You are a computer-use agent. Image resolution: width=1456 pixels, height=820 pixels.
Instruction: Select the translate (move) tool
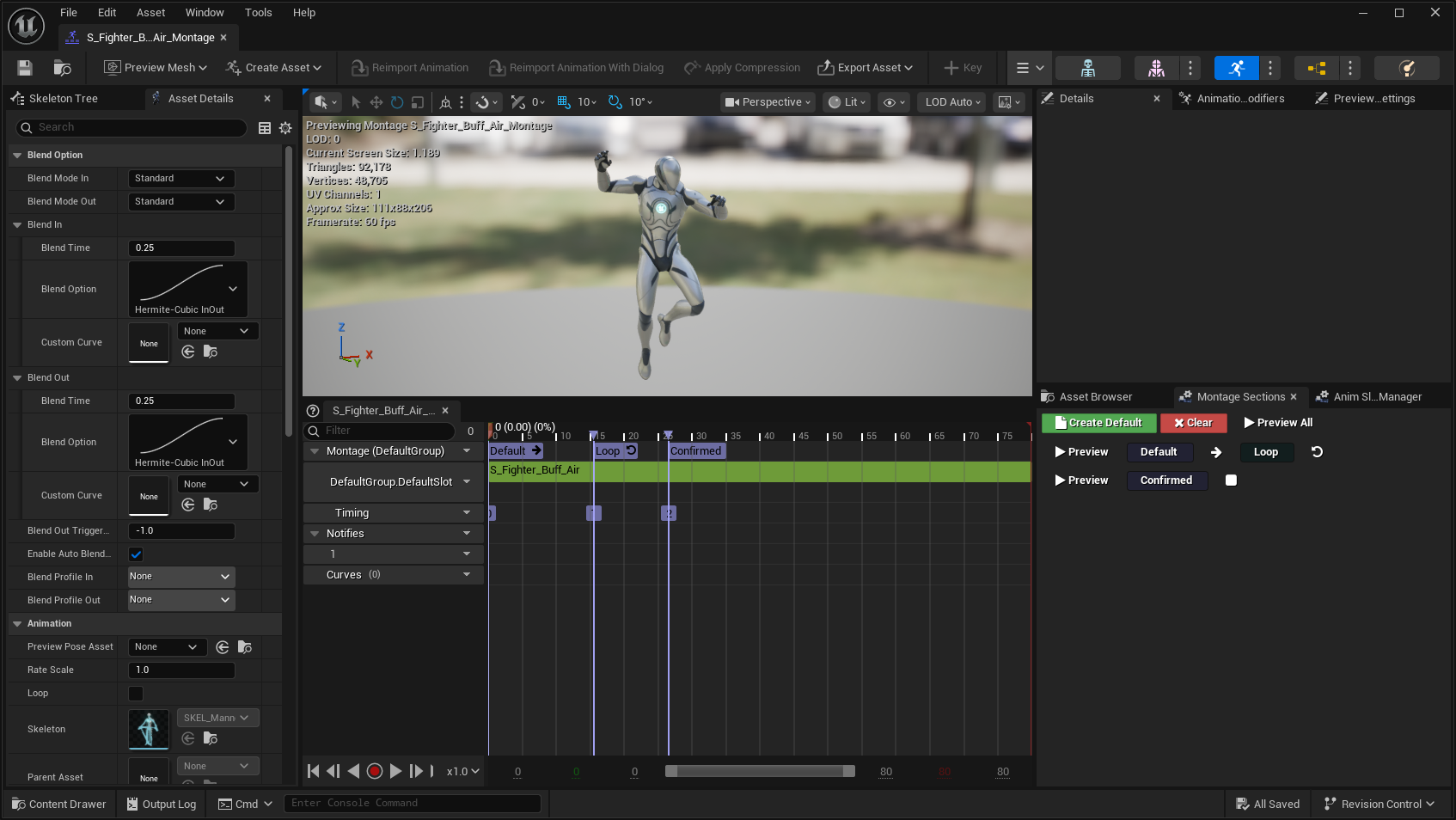point(376,102)
